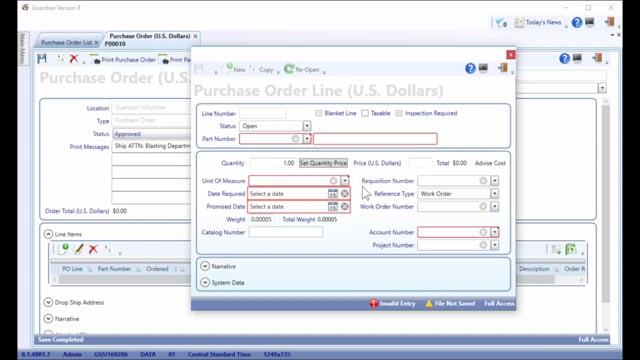Click Copy in the Purchase Order Line toolbar
Screen dimensions: 640x360
tap(262, 70)
